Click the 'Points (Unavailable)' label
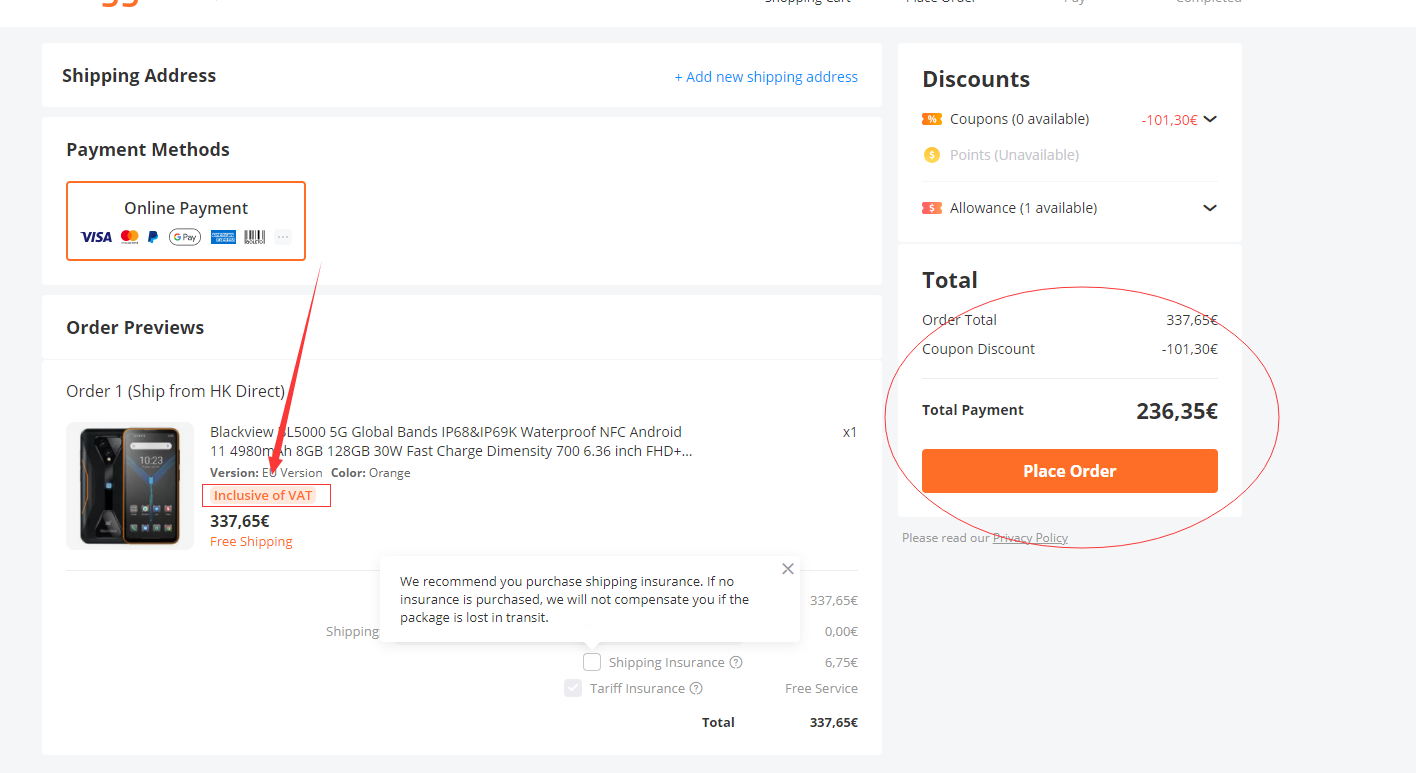This screenshot has height=773, width=1416. [x=1014, y=155]
